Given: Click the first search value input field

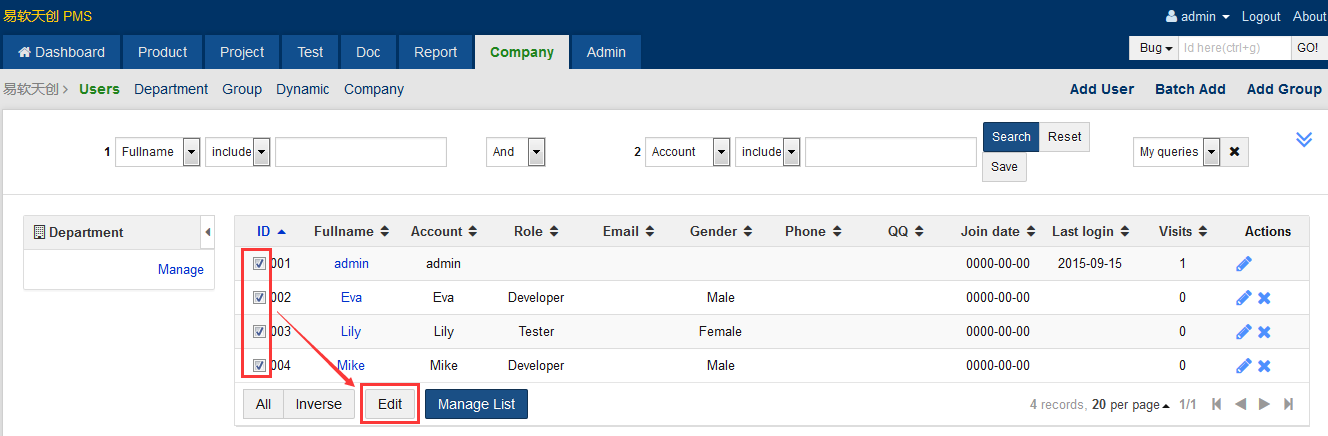Looking at the screenshot, I should (361, 152).
